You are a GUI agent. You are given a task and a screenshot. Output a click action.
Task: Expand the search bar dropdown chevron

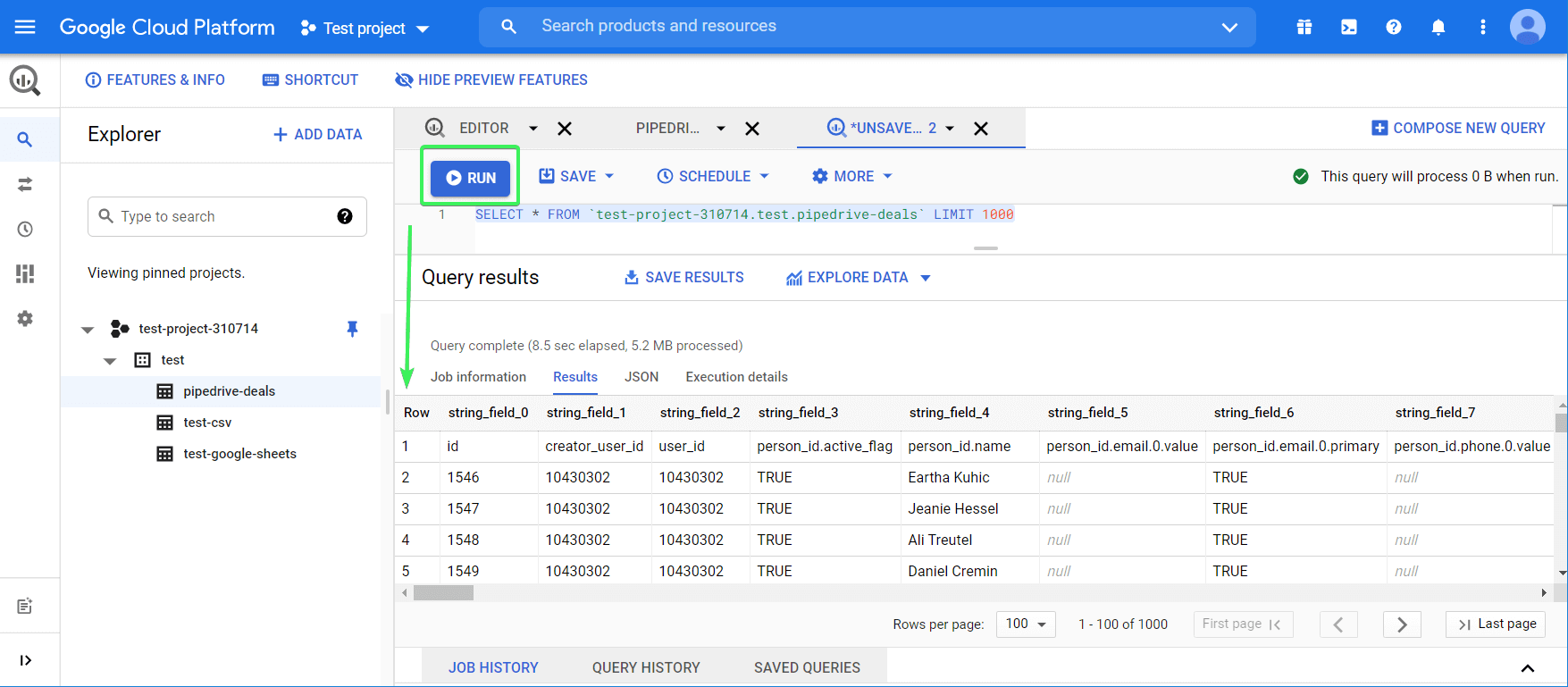[x=1229, y=28]
